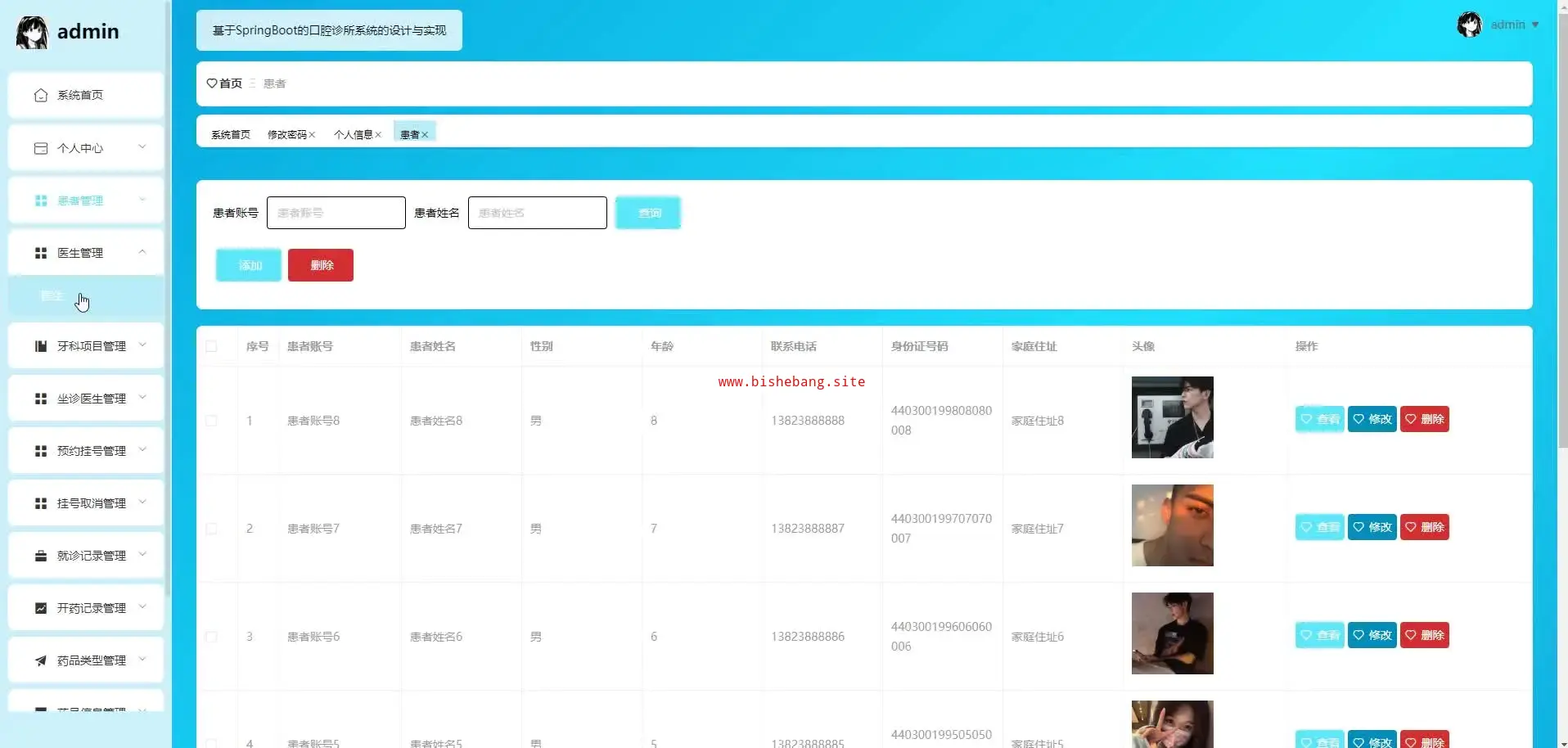Click the paper plane icon beside 药品类型管理
This screenshot has width=1568, height=748.
pos(41,660)
